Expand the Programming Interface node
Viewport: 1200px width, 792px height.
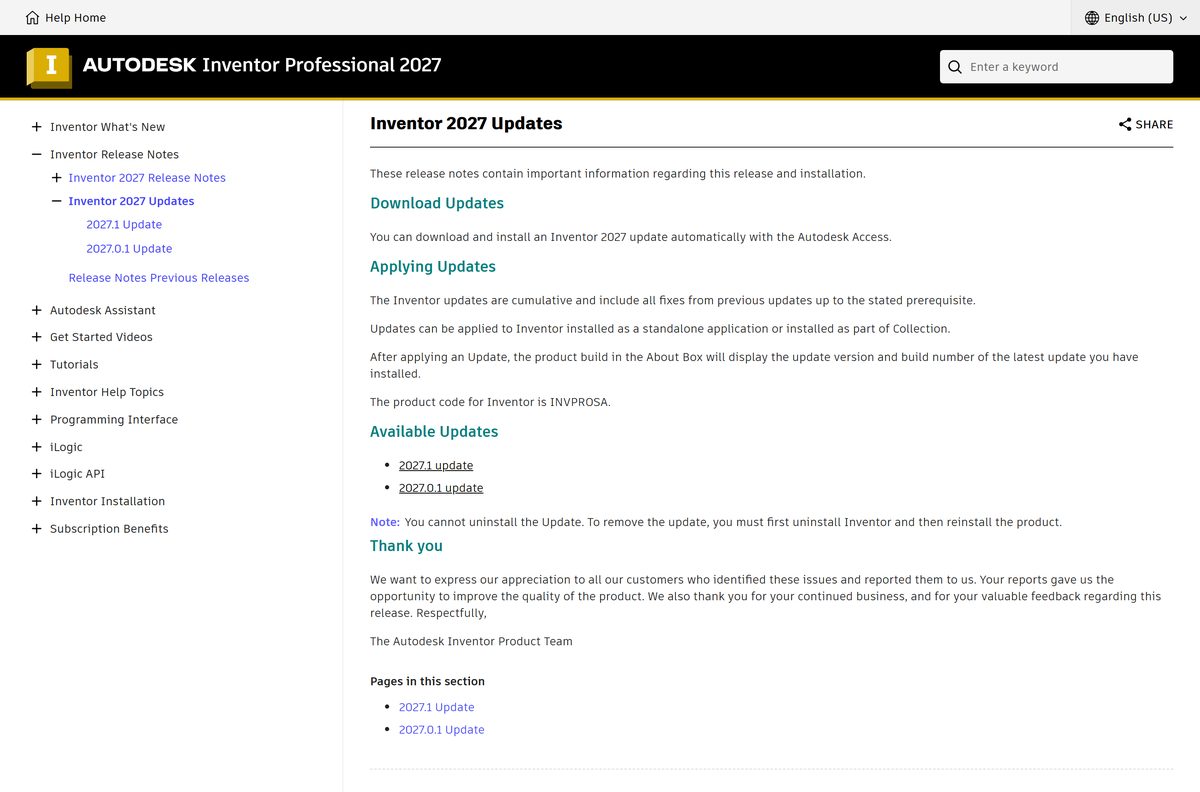click(x=37, y=420)
